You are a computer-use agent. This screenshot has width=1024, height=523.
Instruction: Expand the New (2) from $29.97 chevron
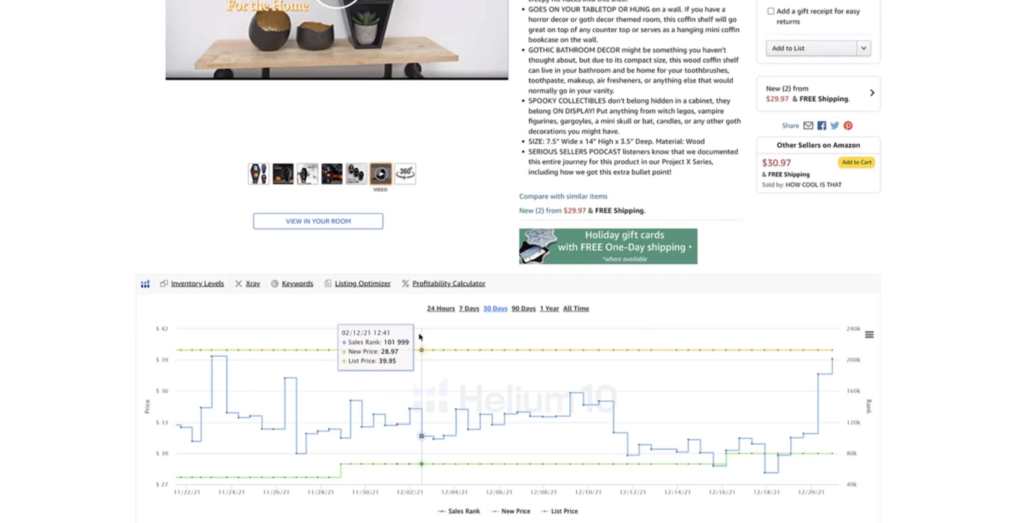point(872,93)
